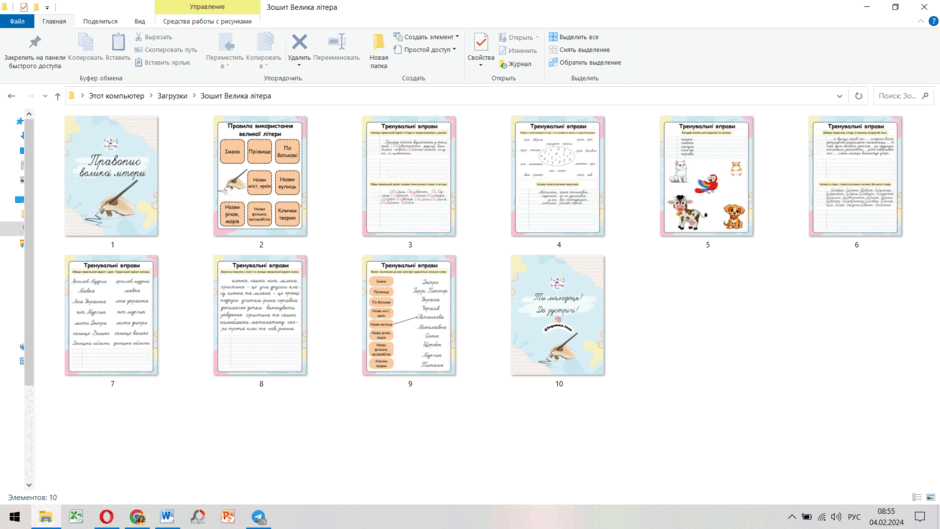This screenshot has width=940, height=529.
Task: Show hidden tray icons arrow
Action: point(791,516)
